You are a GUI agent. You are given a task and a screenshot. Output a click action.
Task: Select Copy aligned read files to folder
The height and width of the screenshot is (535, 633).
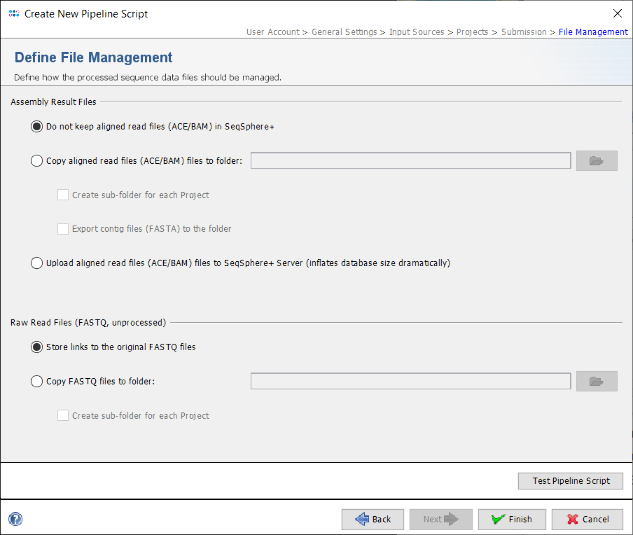(x=38, y=161)
